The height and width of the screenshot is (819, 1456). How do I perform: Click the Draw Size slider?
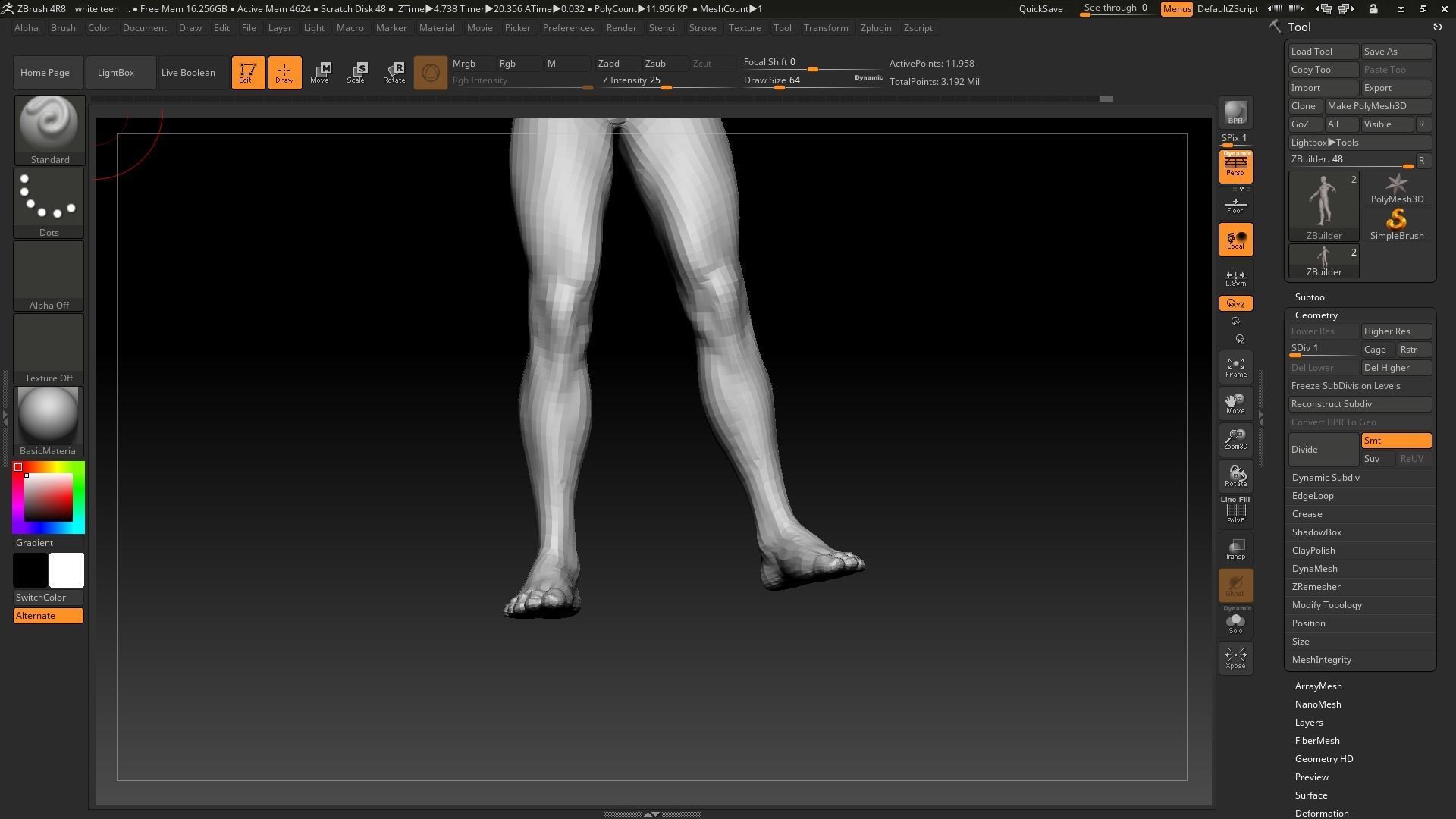813,81
